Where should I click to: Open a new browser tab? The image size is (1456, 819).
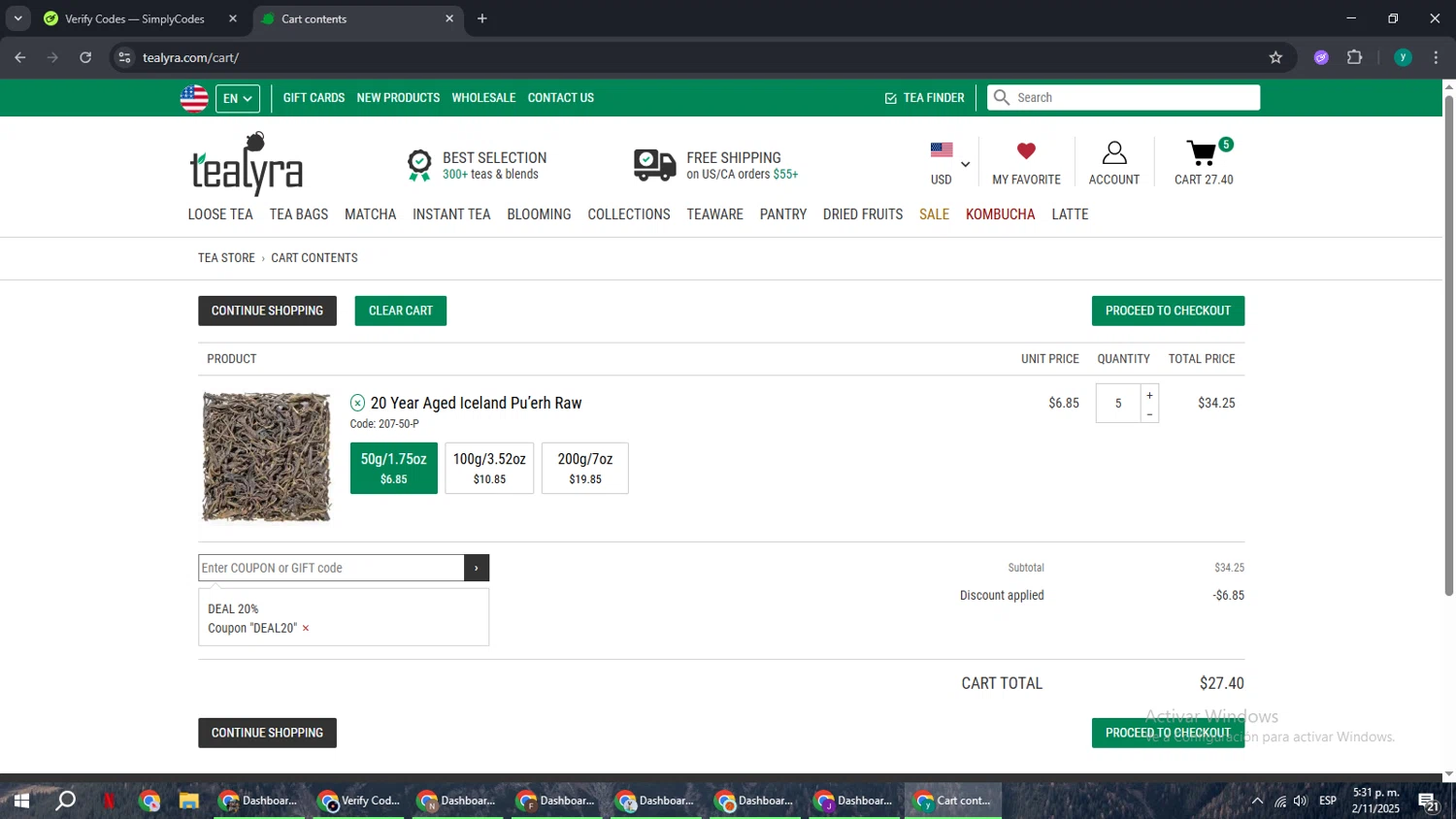[482, 18]
